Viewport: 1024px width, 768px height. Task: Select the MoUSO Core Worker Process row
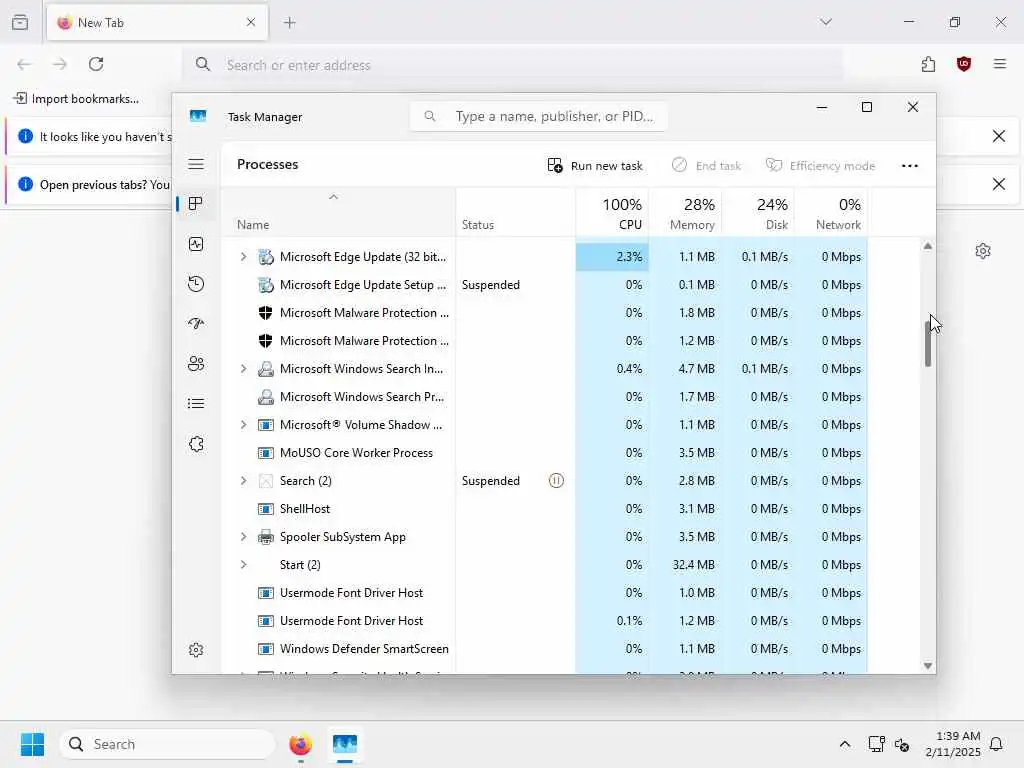pos(545,453)
